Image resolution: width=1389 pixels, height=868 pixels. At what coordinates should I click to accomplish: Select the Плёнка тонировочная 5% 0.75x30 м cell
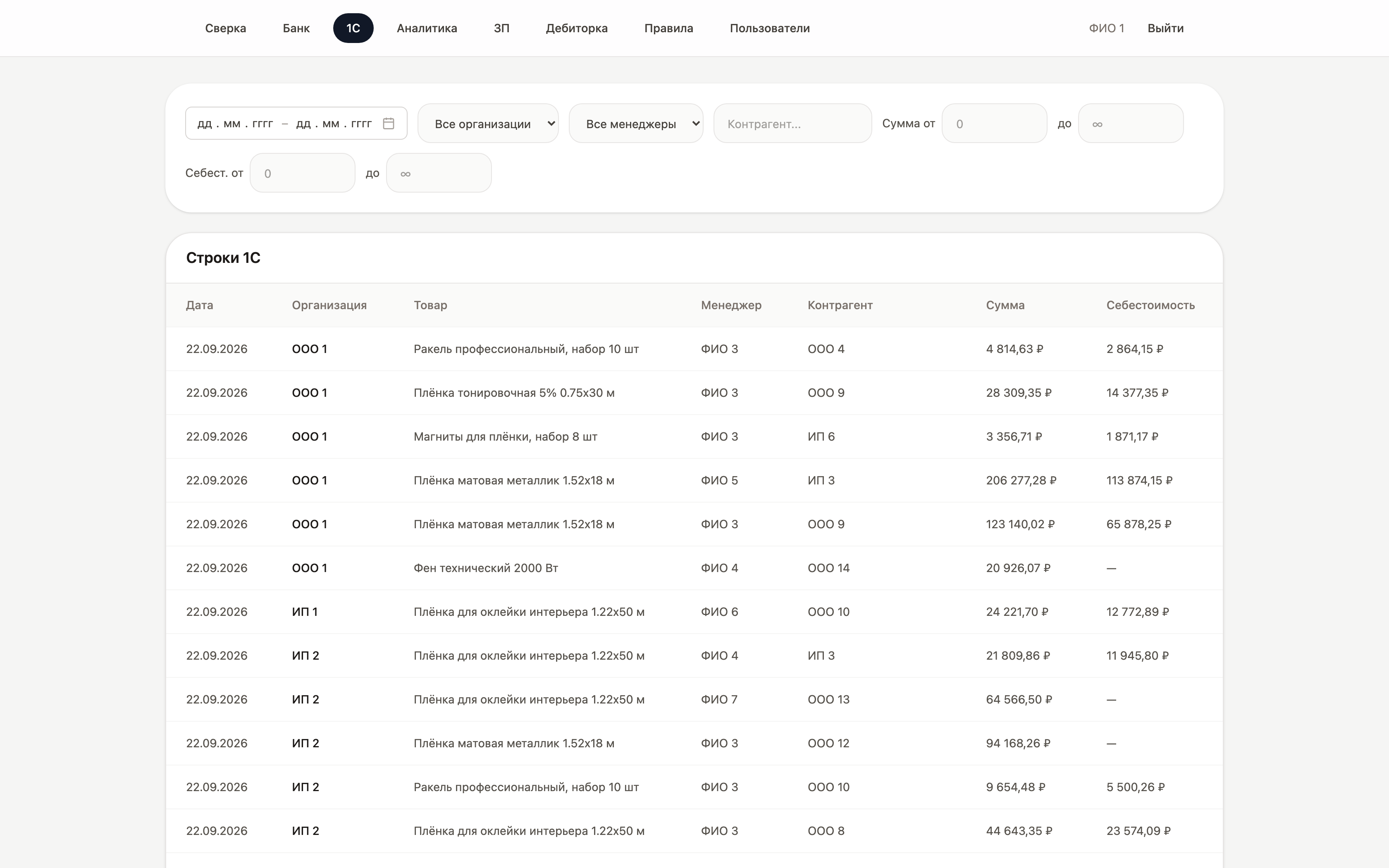coord(514,393)
